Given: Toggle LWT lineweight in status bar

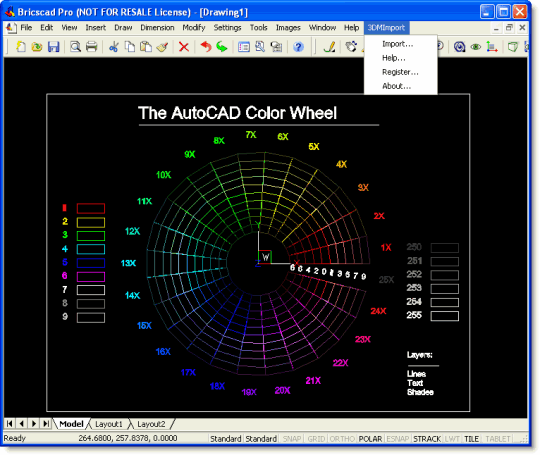Looking at the screenshot, I should 452,439.
